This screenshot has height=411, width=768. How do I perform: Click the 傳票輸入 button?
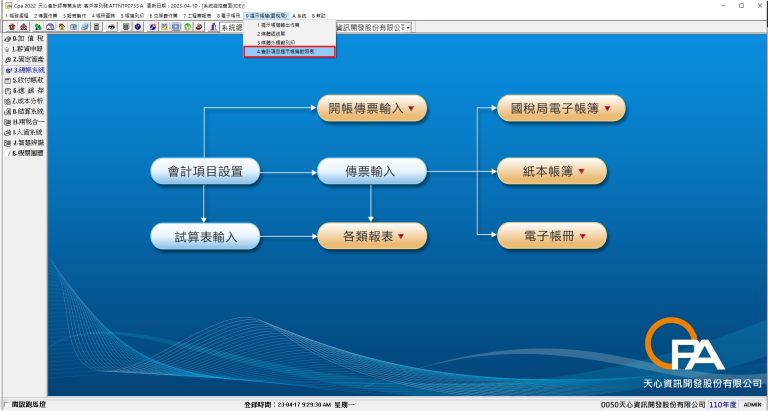point(371,171)
